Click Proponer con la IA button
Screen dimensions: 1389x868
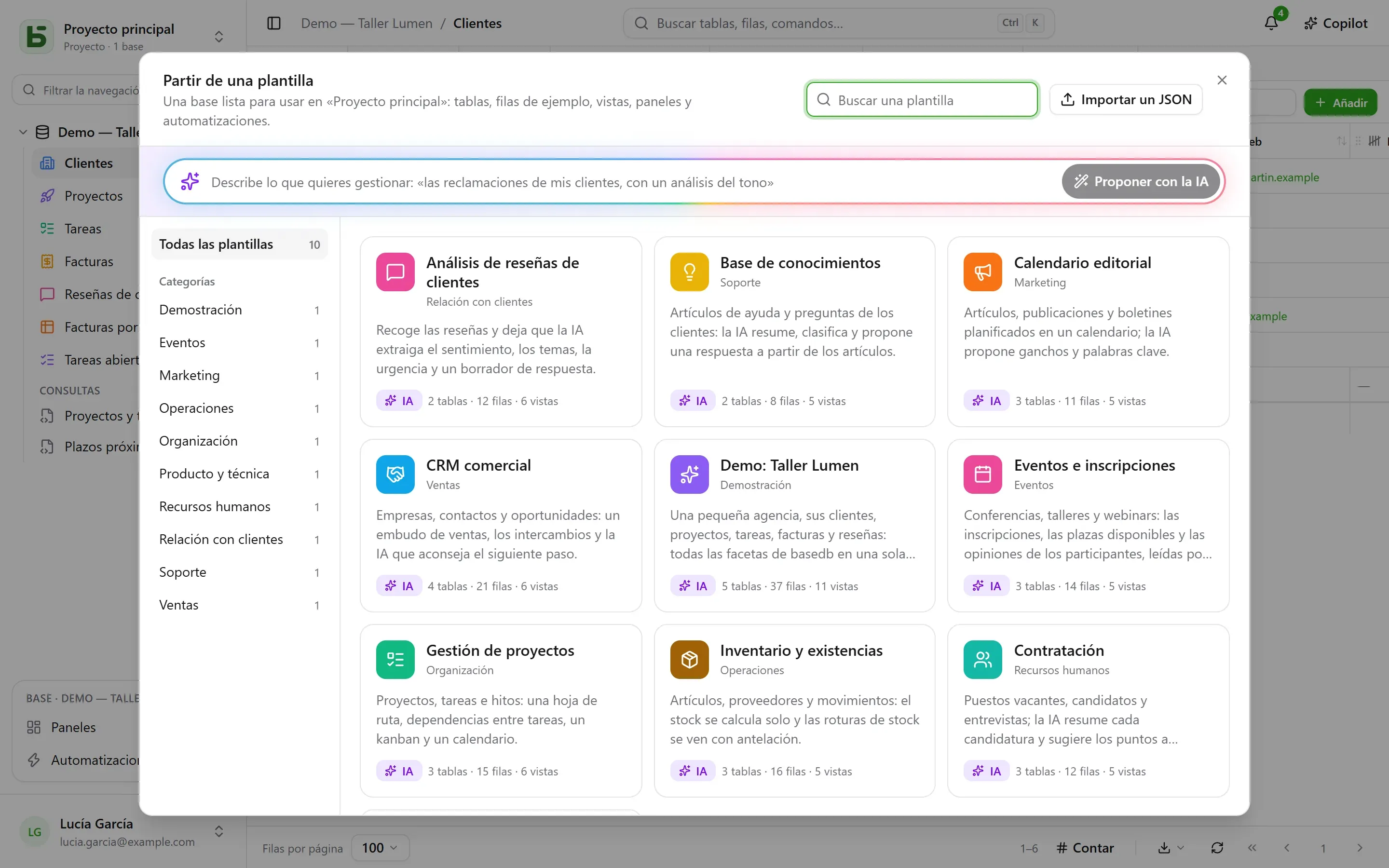click(1141, 181)
